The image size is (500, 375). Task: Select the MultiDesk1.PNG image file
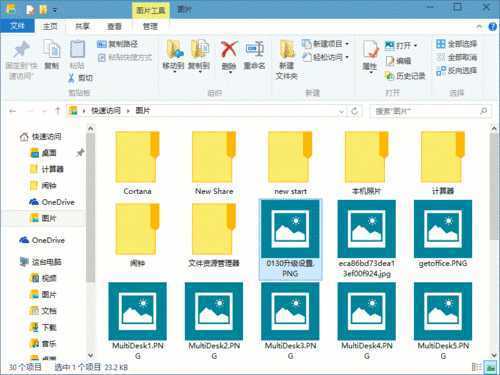tap(137, 321)
